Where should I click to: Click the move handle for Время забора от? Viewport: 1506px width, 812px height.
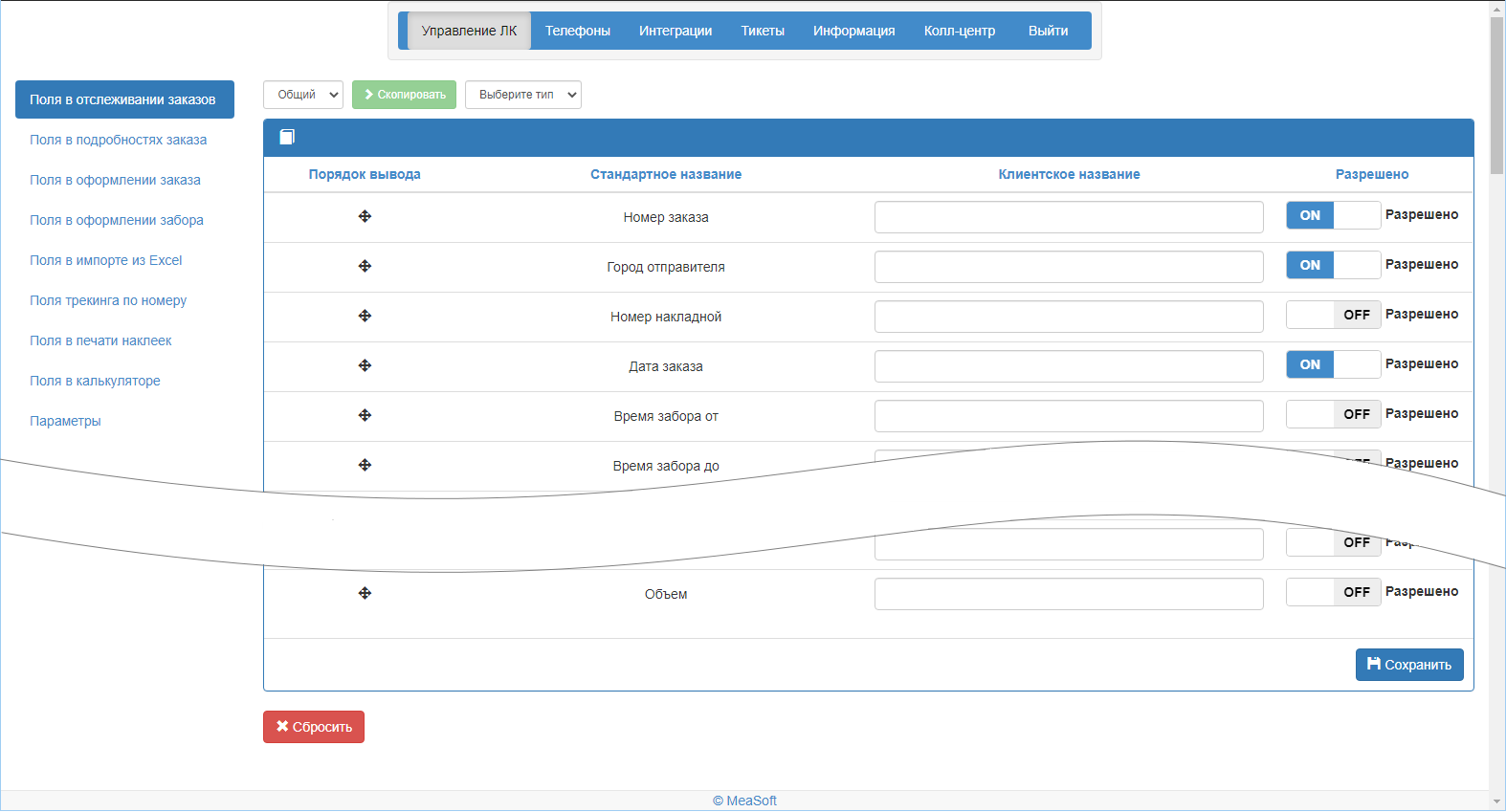365,415
